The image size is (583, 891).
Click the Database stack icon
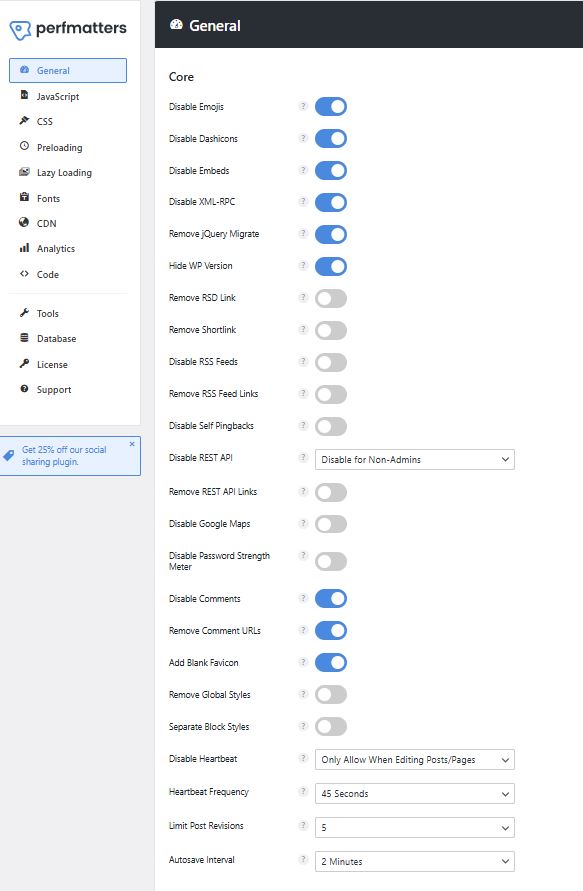point(24,338)
